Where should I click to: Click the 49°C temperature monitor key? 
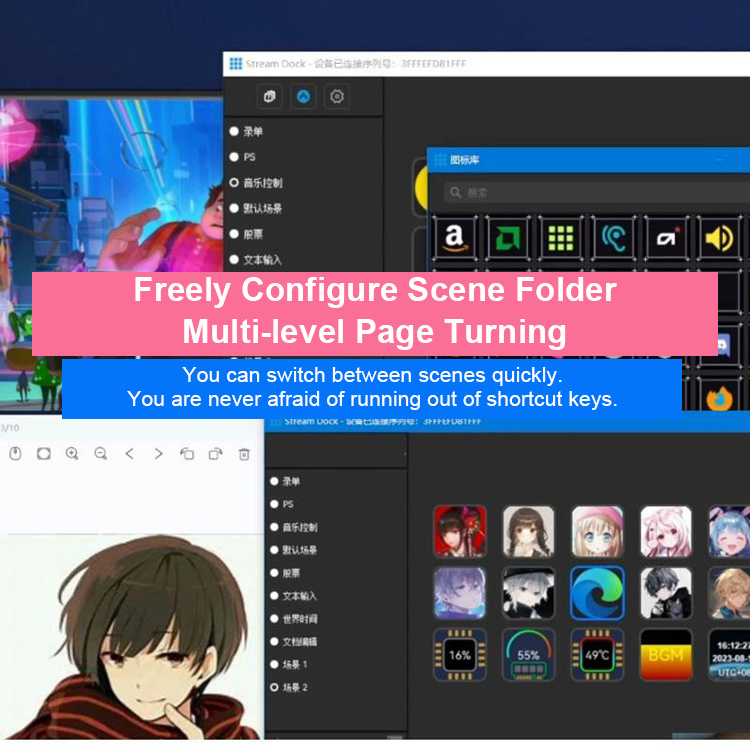point(597,655)
